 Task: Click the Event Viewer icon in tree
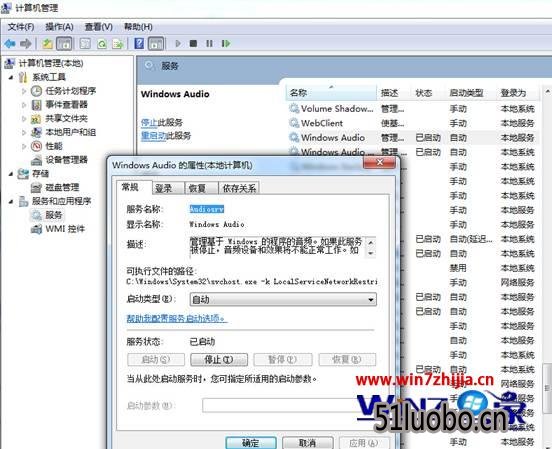point(36,105)
